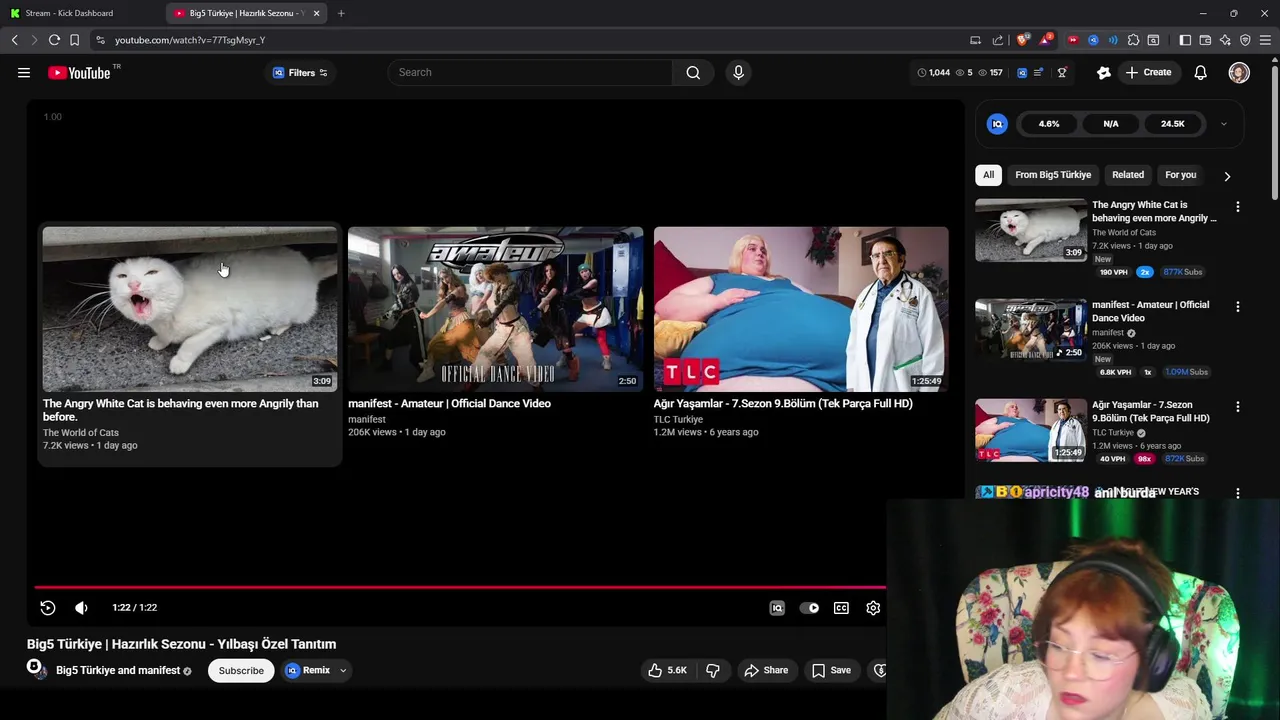The height and width of the screenshot is (720, 1280).
Task: Go back in browser history
Action: point(15,40)
